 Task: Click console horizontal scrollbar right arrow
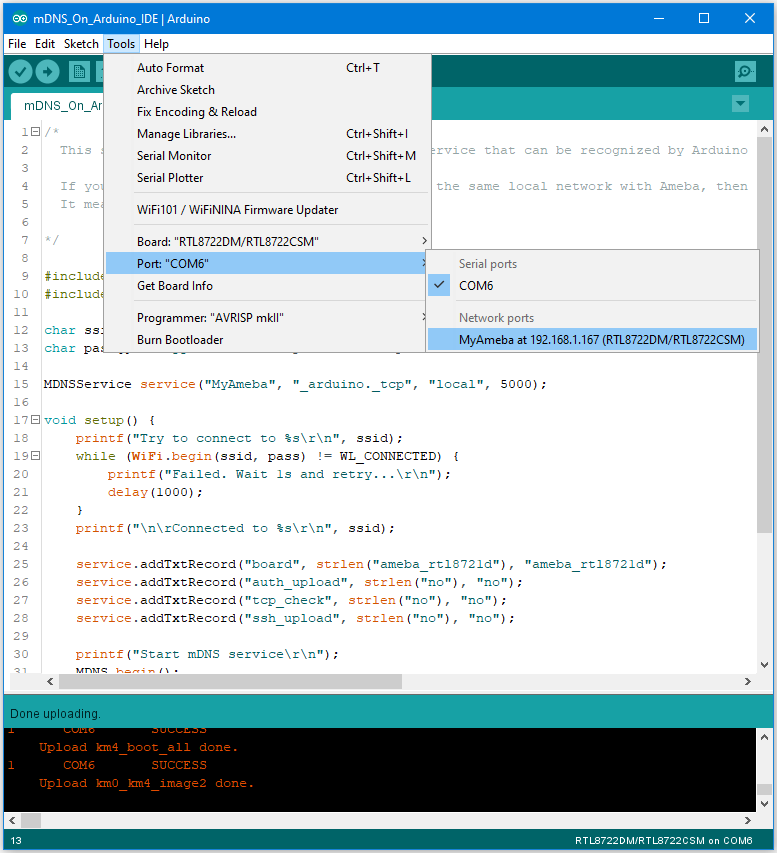click(x=748, y=820)
